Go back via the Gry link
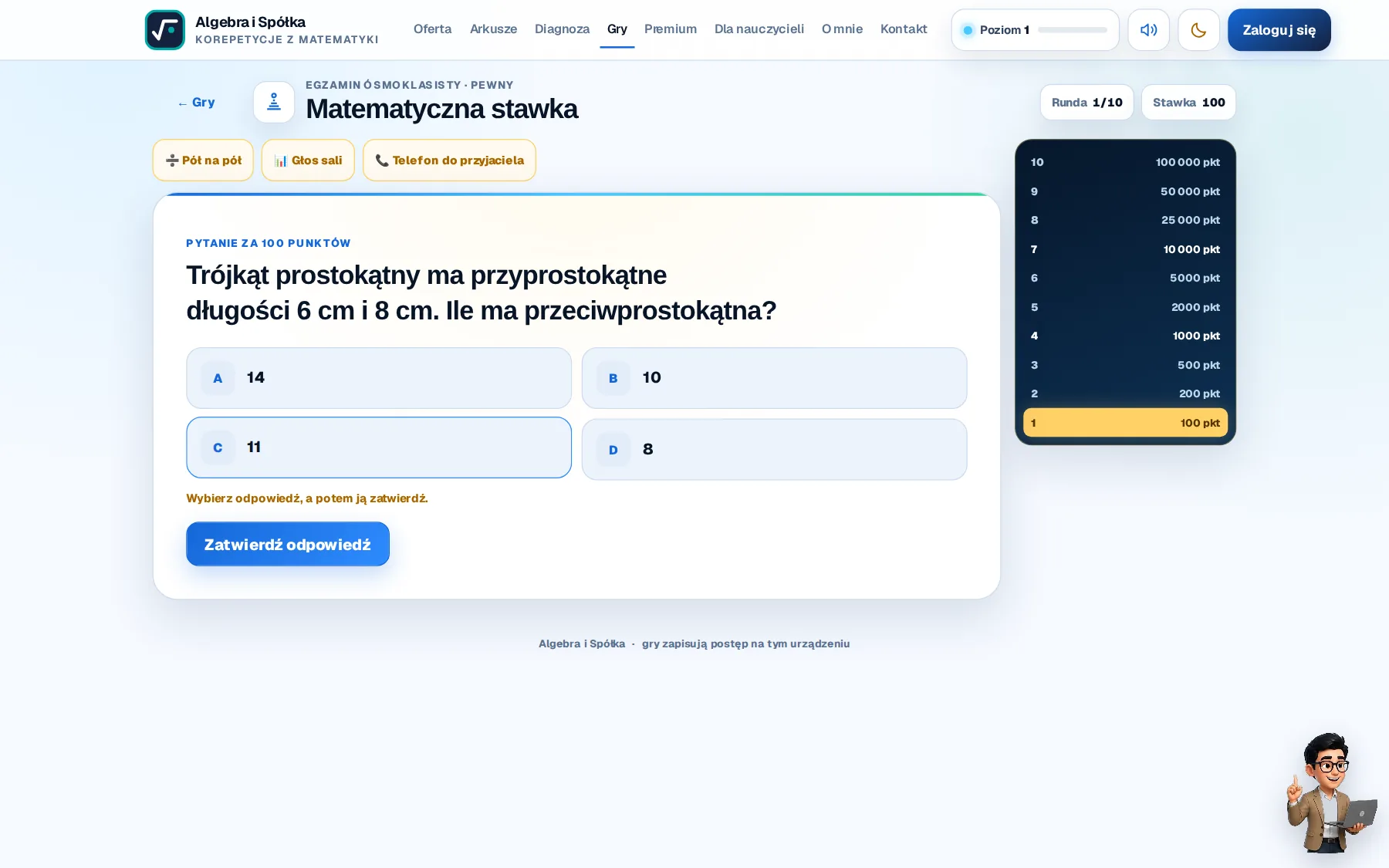Image resolution: width=1389 pixels, height=868 pixels. coord(196,103)
